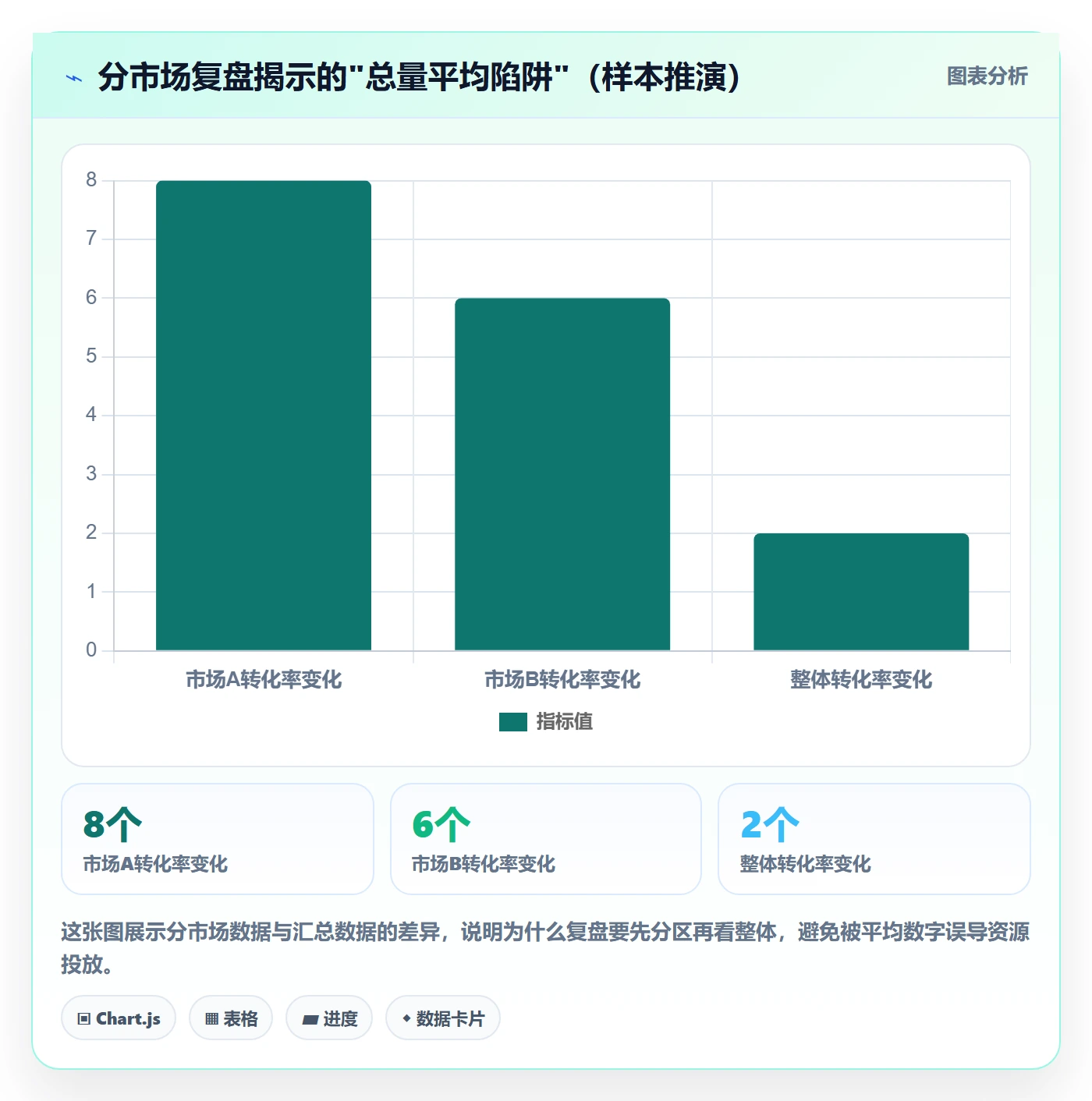Click the 进度 tag chip
The height and width of the screenshot is (1101, 1092).
(x=329, y=1018)
